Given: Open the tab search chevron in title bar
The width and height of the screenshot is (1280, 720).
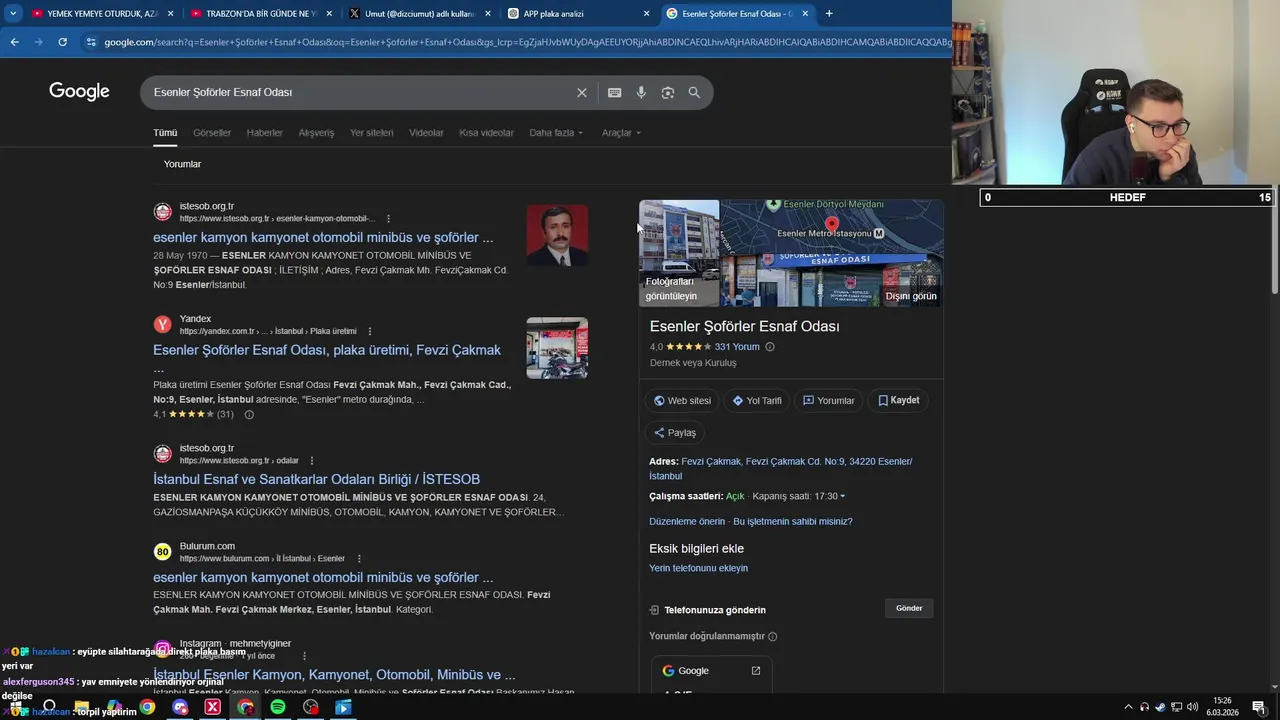Looking at the screenshot, I should (13, 14).
